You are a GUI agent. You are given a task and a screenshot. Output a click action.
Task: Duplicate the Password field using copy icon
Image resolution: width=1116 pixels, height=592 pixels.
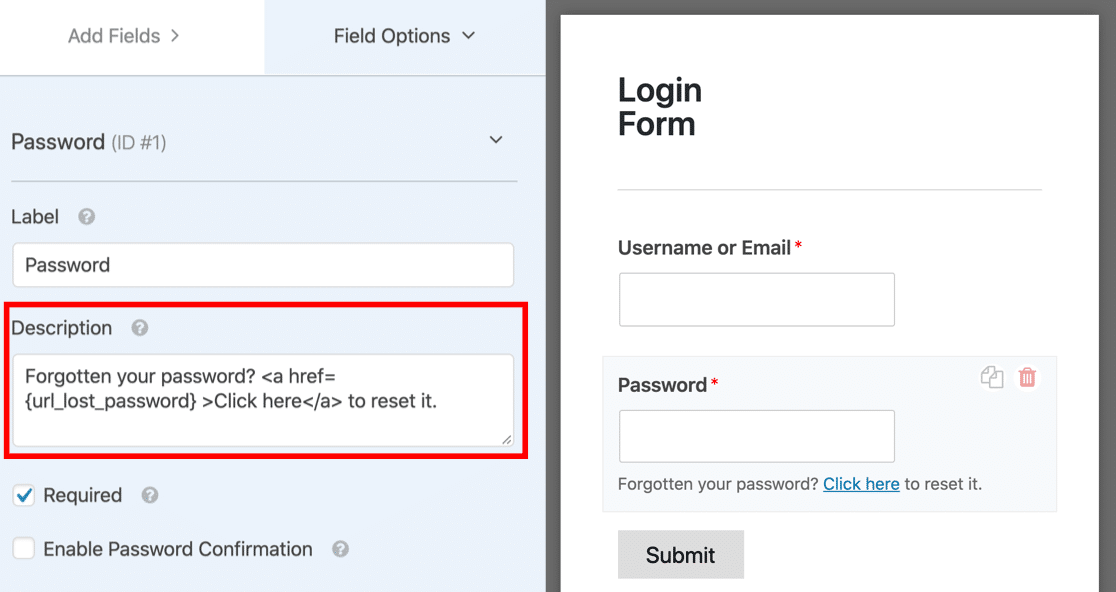[992, 377]
